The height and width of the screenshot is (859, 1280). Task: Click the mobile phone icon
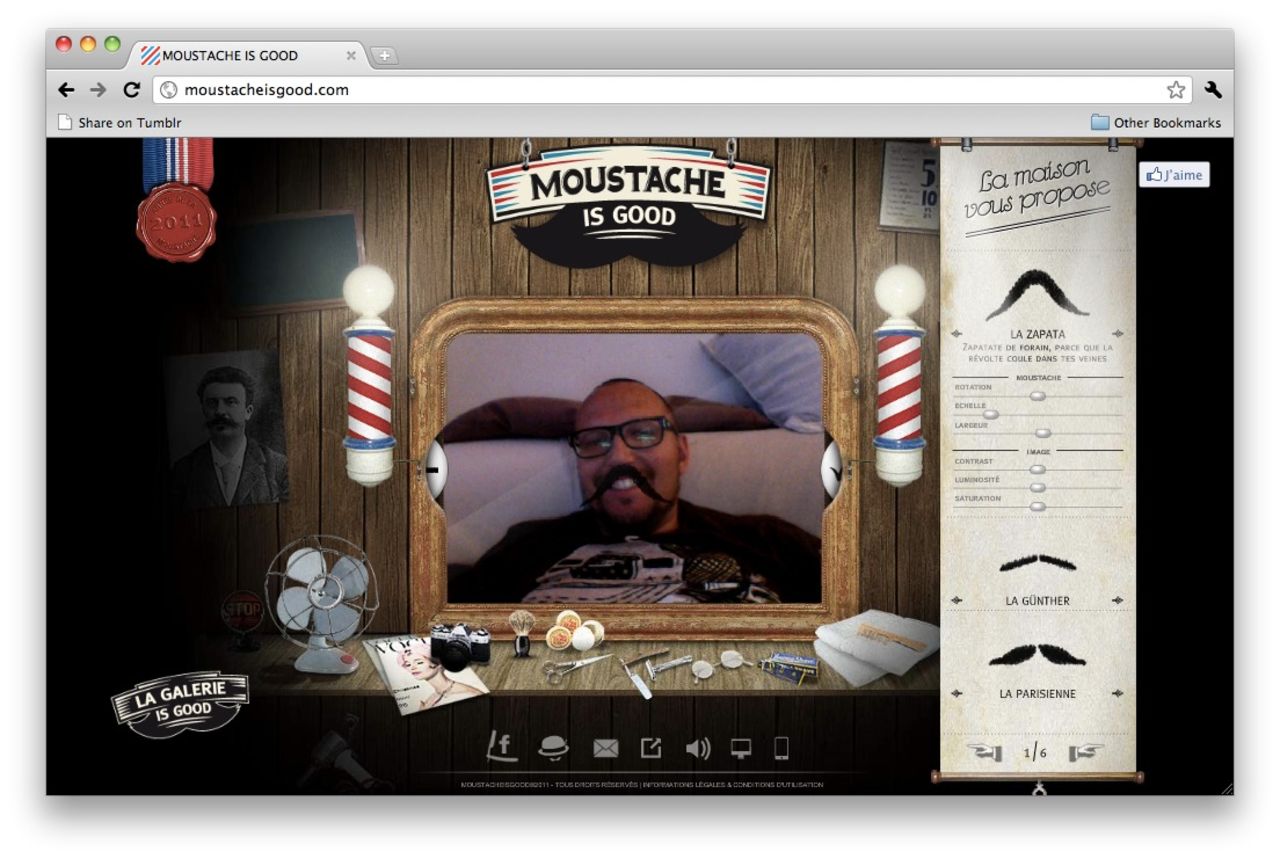coord(782,748)
